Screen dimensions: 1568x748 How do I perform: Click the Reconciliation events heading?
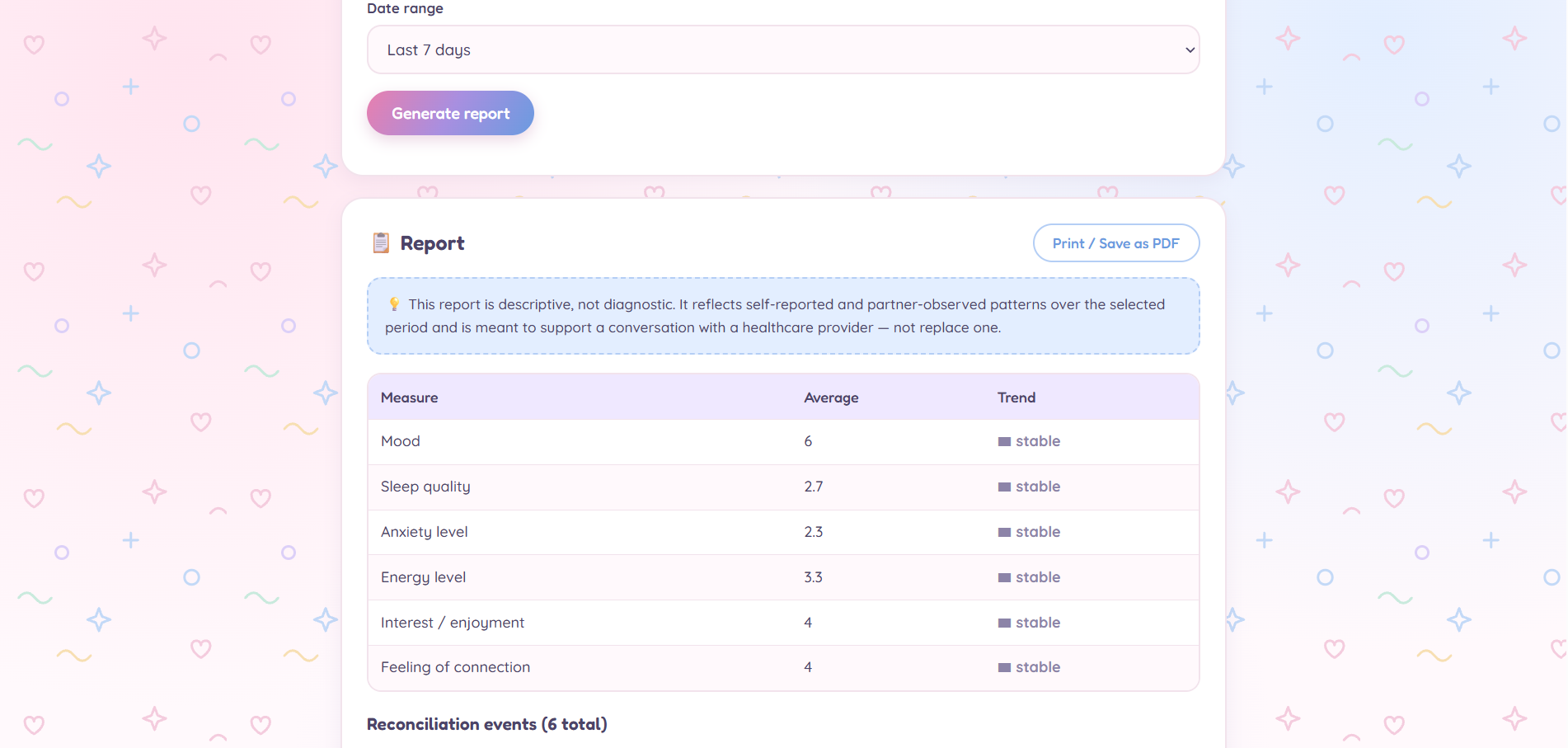pos(487,724)
